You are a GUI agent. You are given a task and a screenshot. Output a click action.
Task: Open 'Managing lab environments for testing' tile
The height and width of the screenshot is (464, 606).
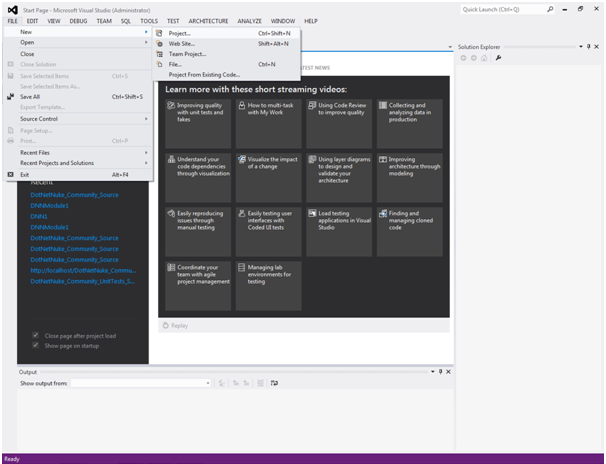coord(269,286)
